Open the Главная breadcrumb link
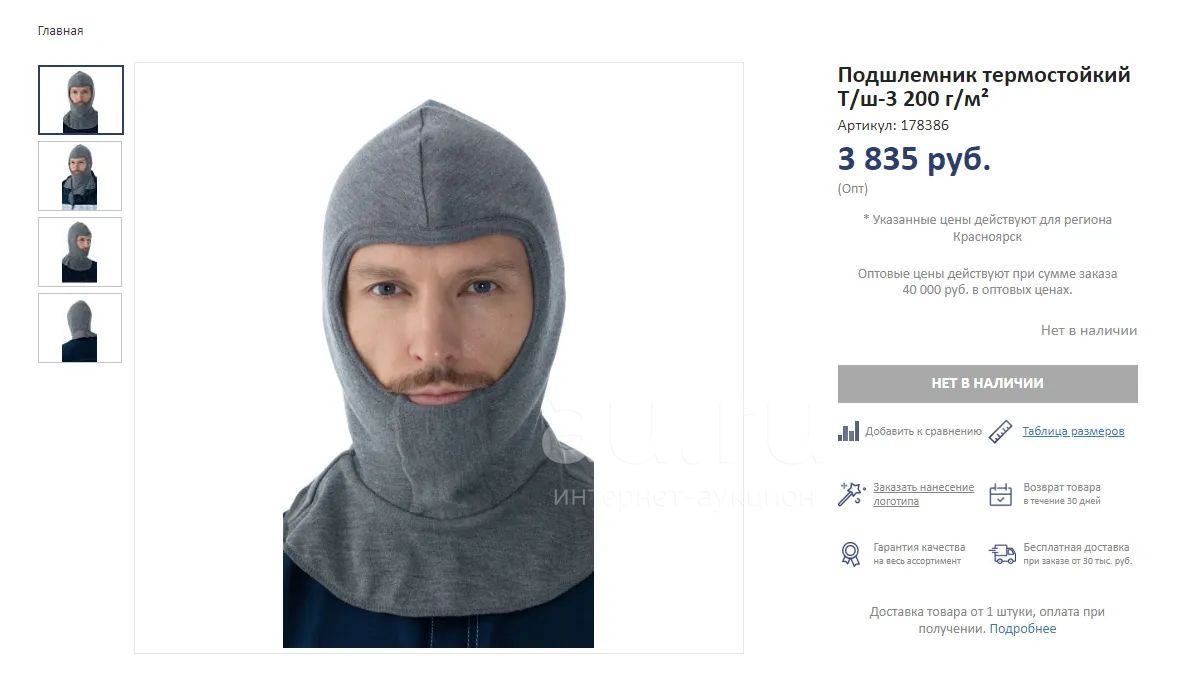The height and width of the screenshot is (682, 1197). click(60, 31)
